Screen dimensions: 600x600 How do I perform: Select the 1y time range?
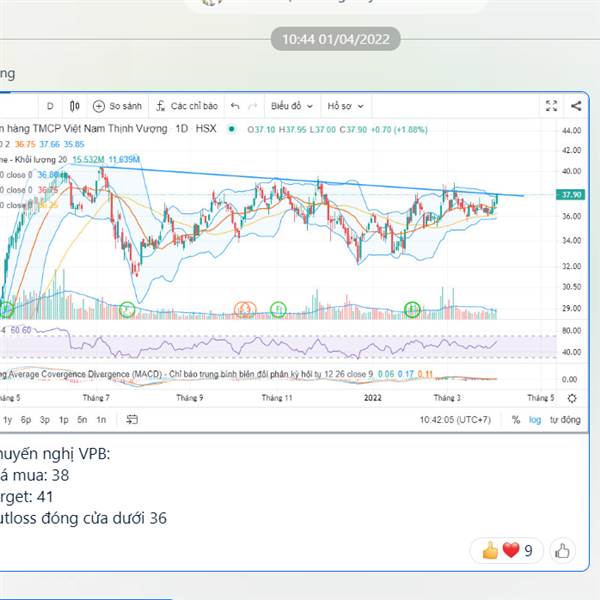pyautogui.click(x=7, y=420)
